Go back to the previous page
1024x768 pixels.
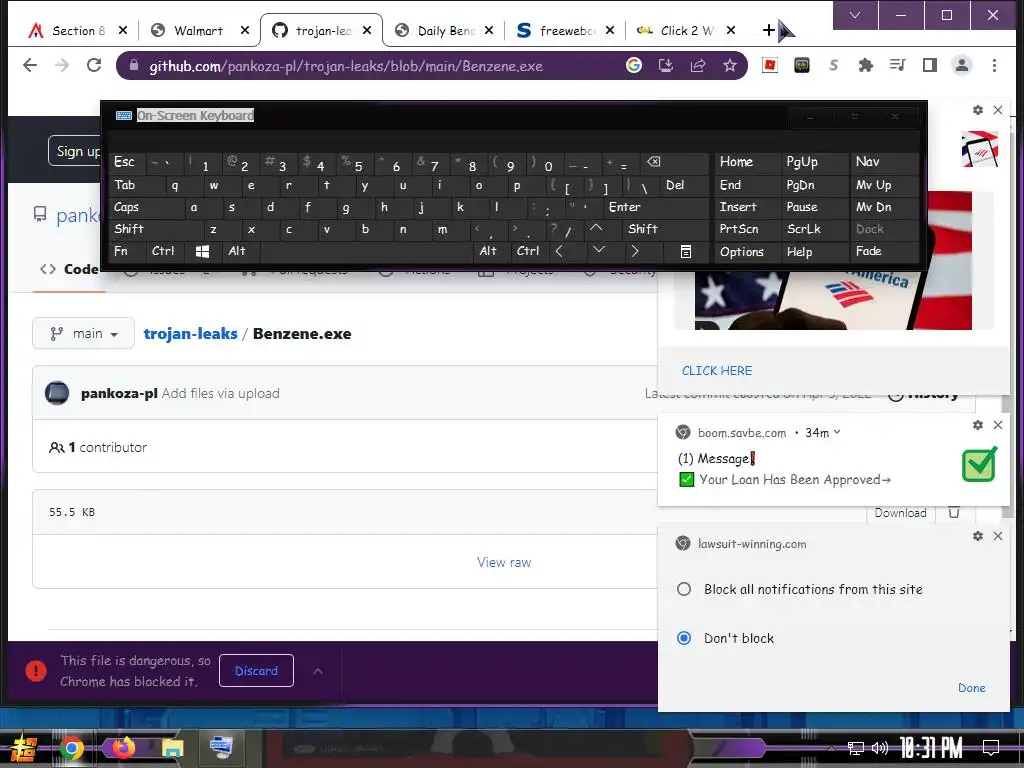tap(30, 65)
